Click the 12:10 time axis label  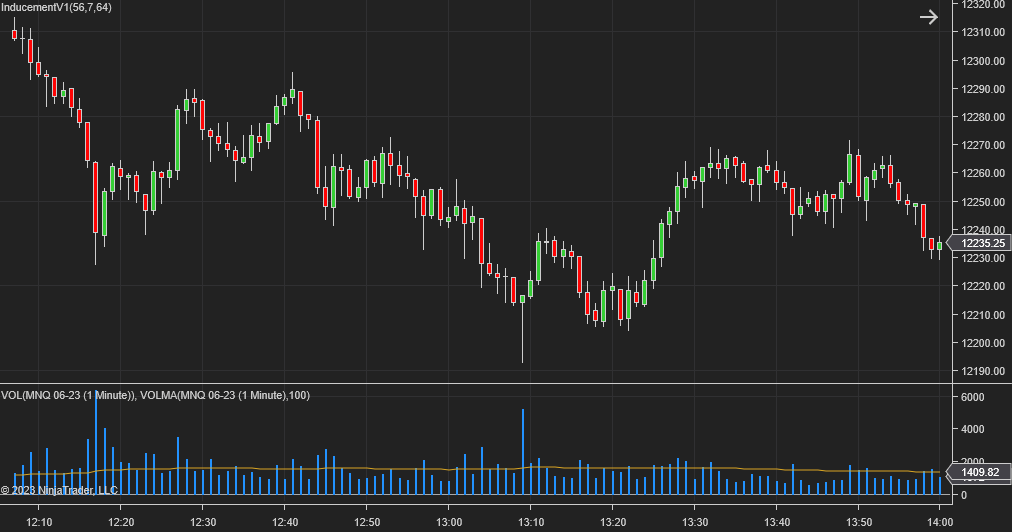point(39,522)
